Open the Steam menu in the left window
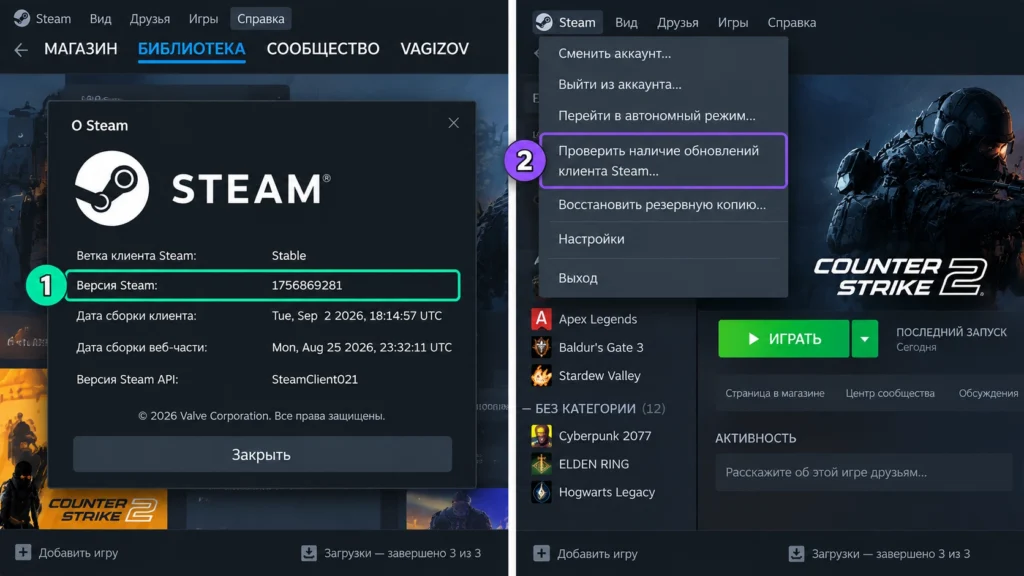1024x576 pixels. (x=53, y=19)
